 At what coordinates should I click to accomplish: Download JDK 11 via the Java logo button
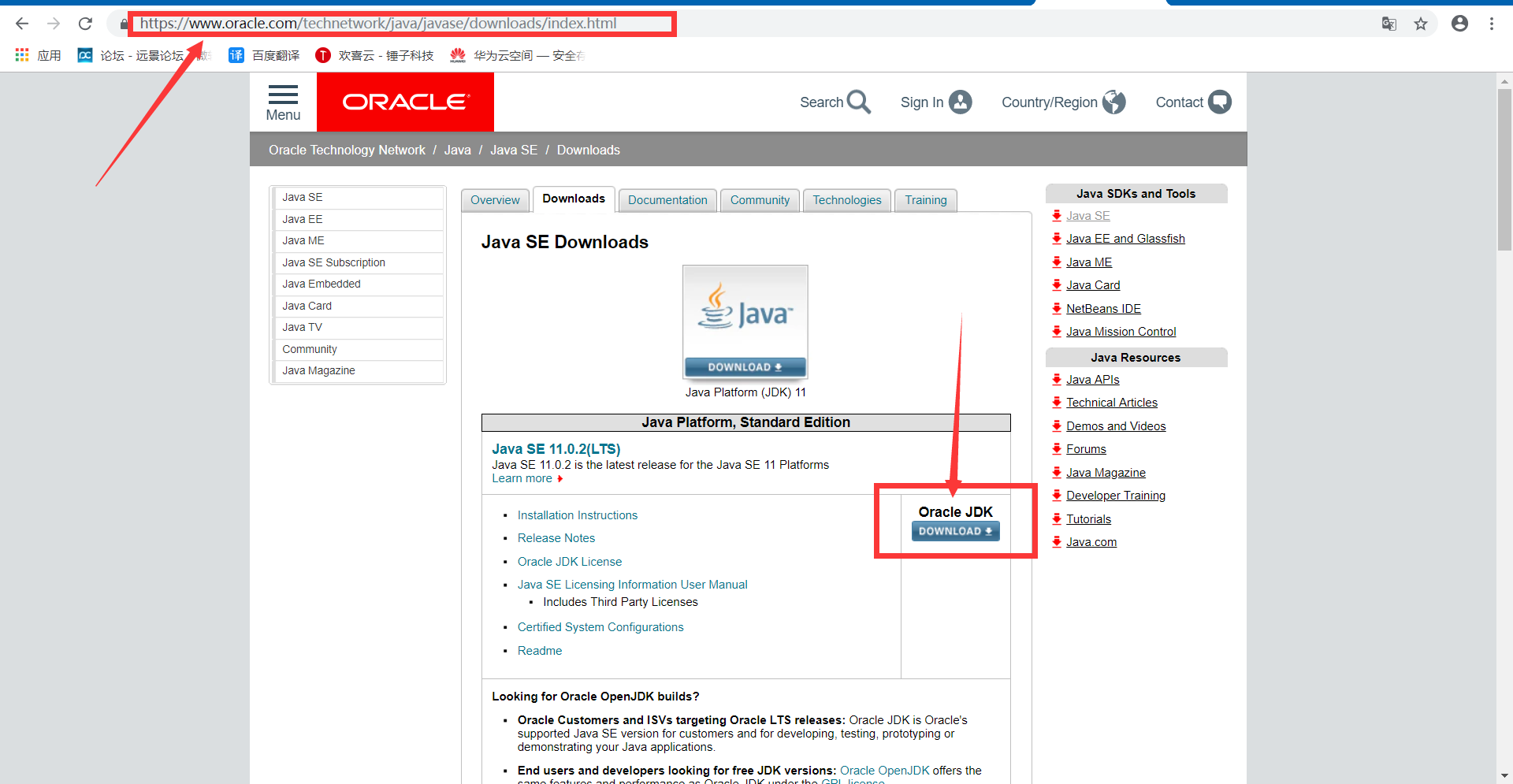[x=744, y=366]
